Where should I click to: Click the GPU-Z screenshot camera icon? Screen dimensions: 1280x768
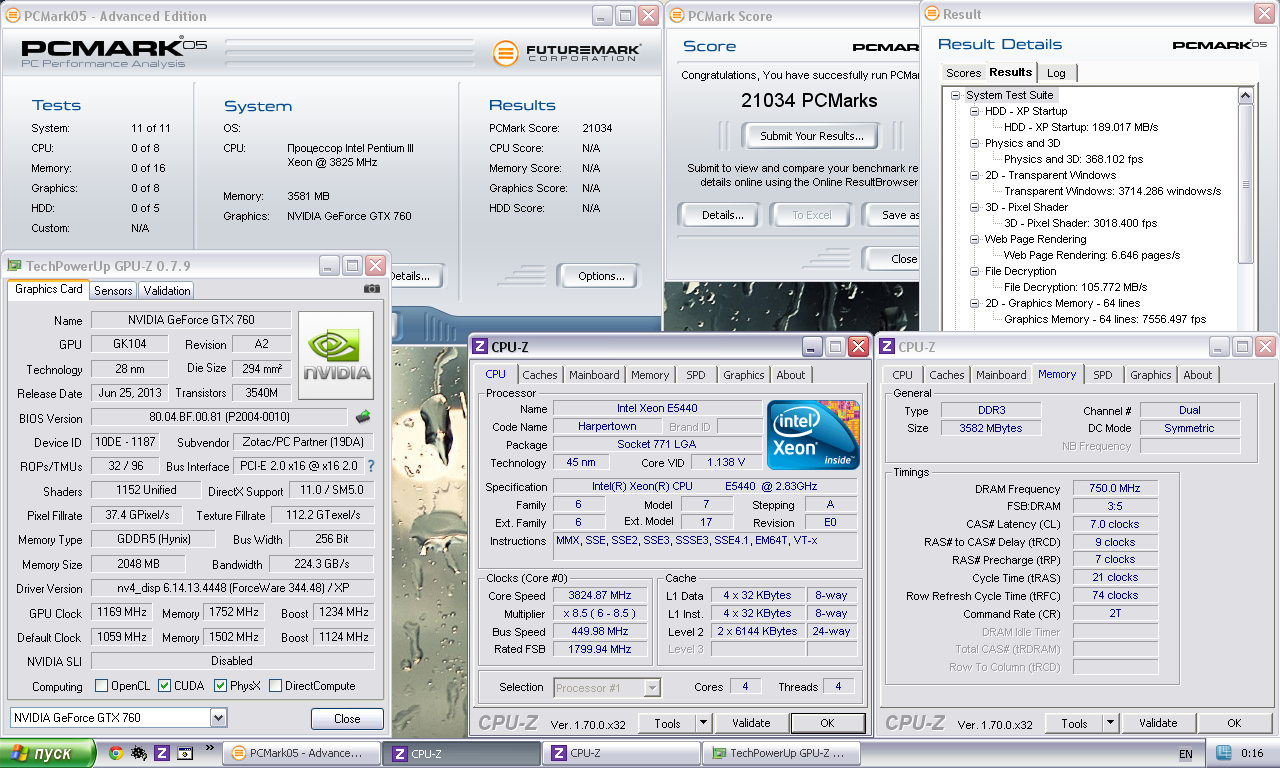pos(372,289)
